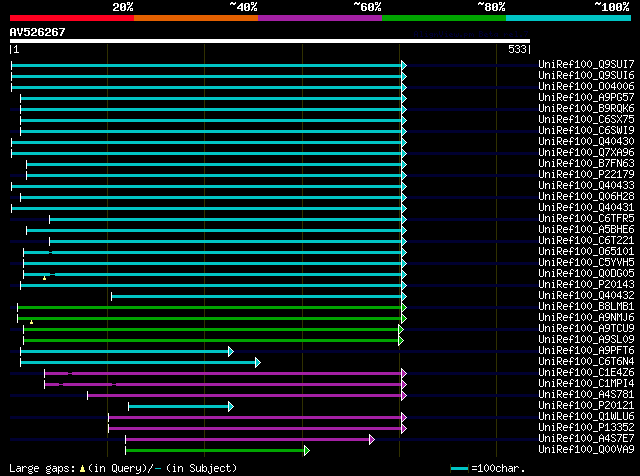
Task: Click the AV526267 query name
Action: (37, 32)
